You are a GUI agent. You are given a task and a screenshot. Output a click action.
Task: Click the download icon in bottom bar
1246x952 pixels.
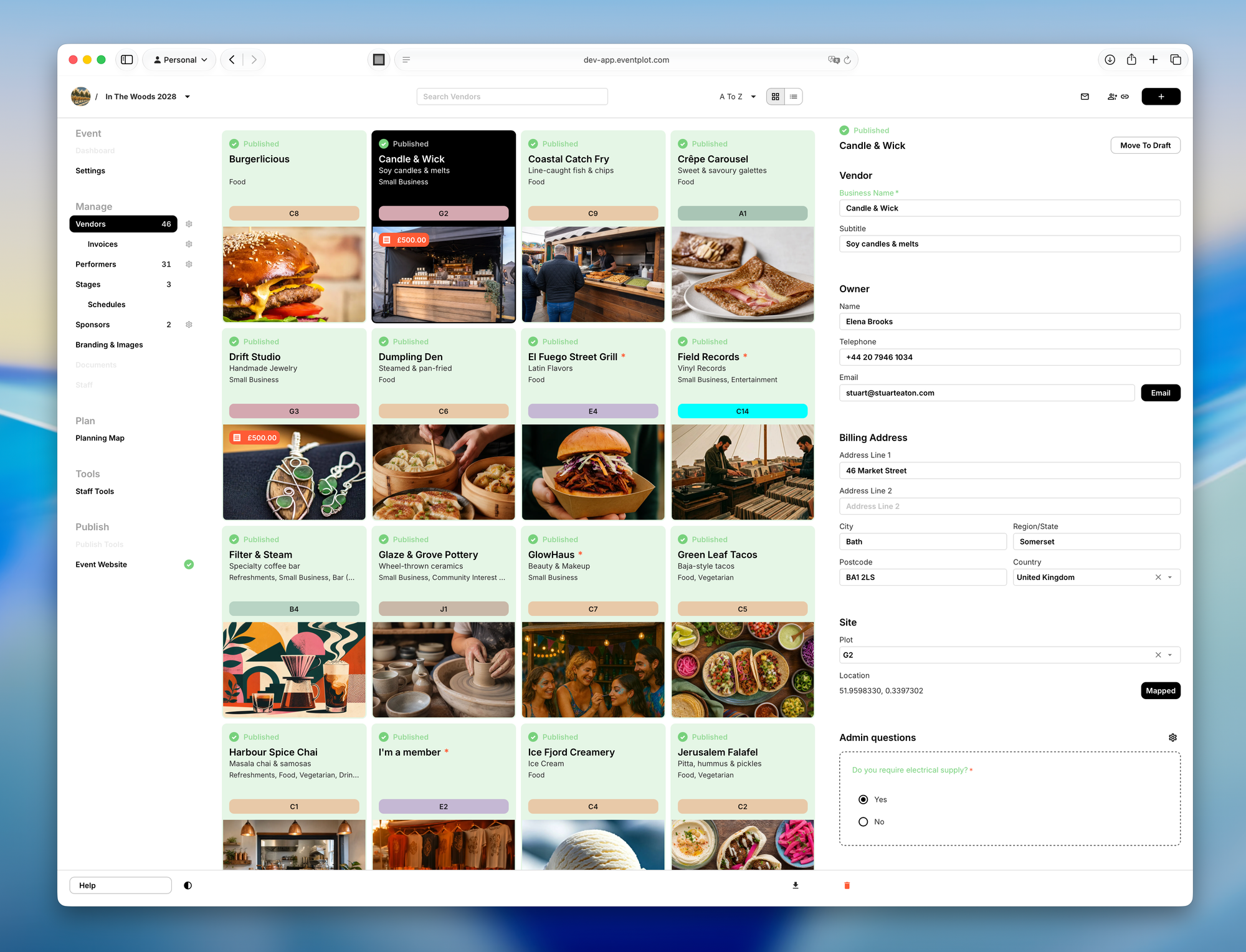tap(796, 885)
